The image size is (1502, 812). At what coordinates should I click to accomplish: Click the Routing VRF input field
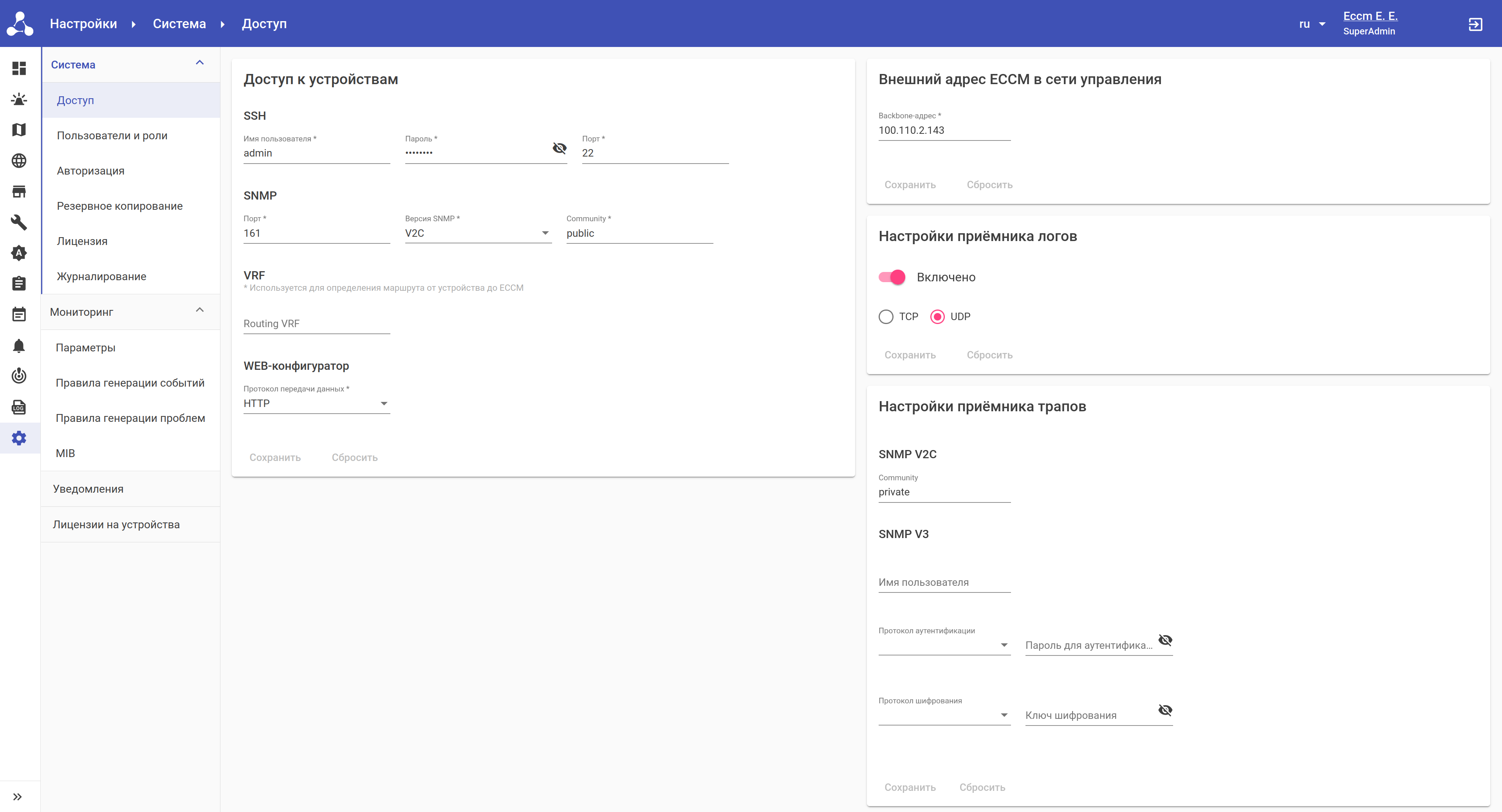pos(316,324)
